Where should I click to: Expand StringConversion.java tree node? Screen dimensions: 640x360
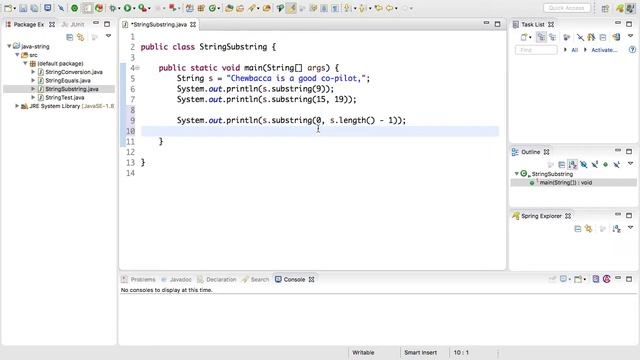click(x=33, y=72)
